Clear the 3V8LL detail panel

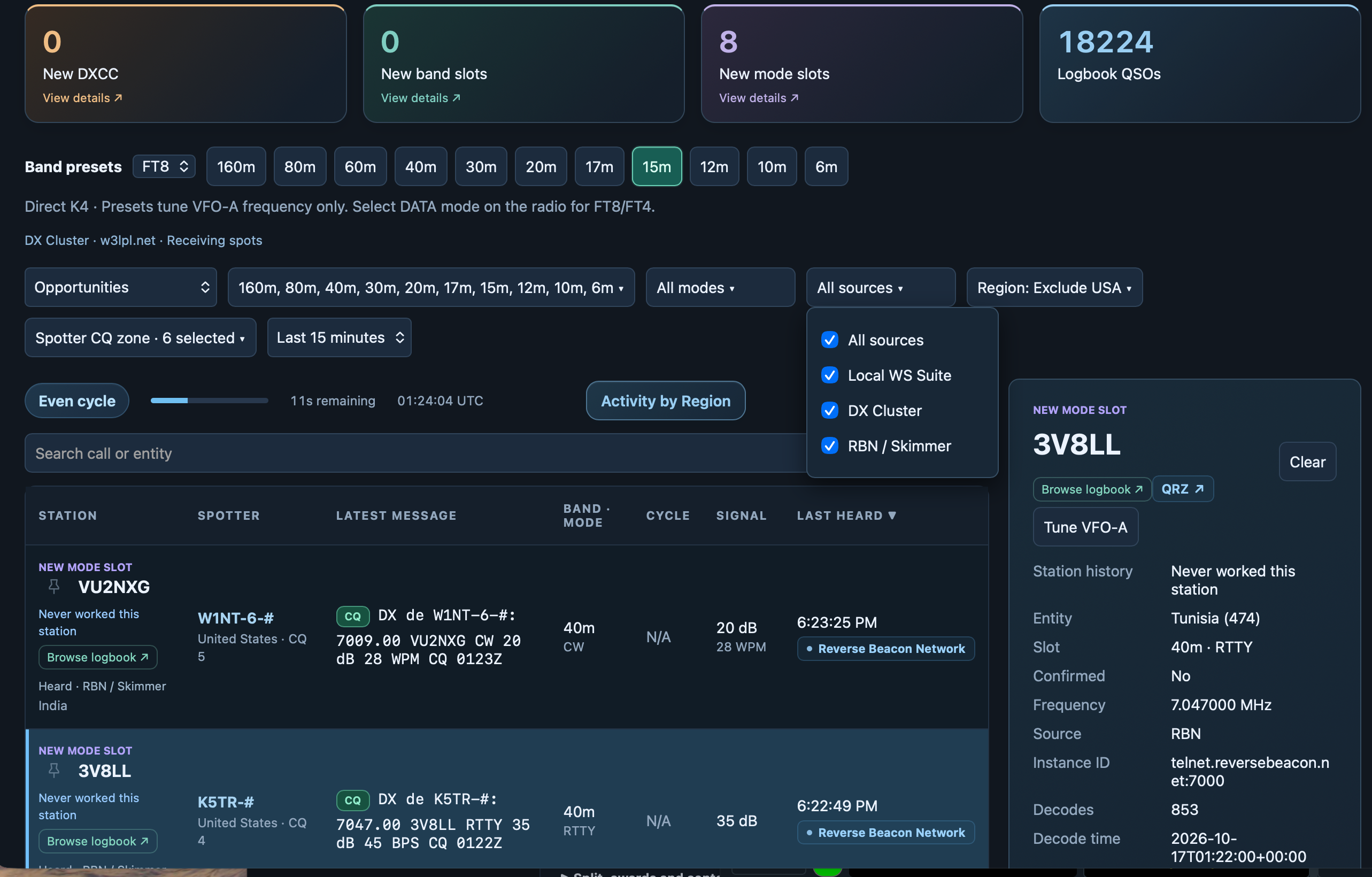[1307, 461]
